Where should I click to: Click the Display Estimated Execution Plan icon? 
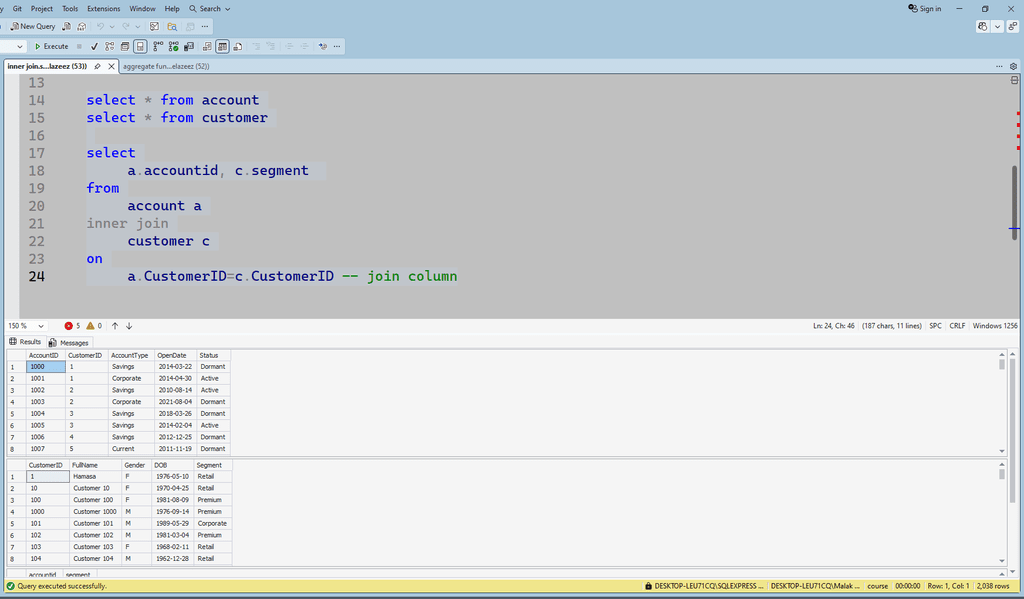(x=109, y=46)
